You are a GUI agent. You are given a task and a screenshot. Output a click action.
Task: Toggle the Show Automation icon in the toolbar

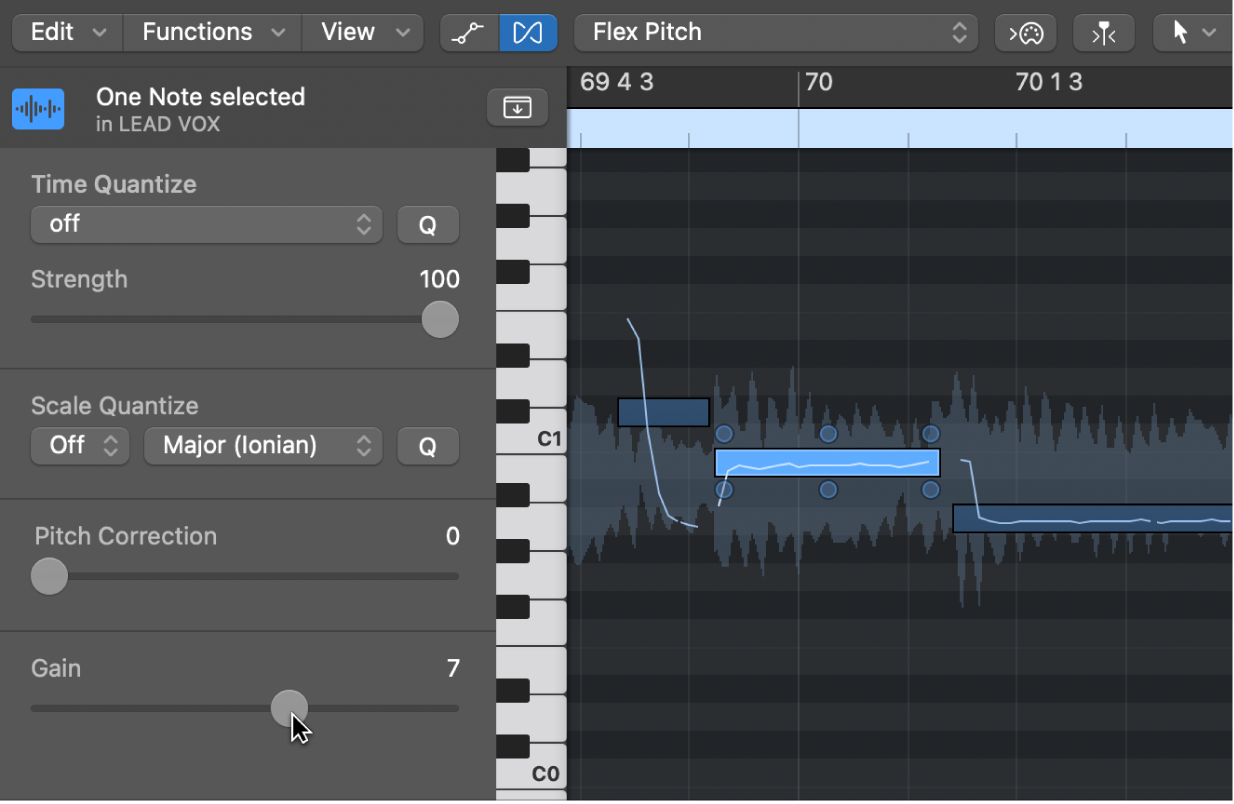coord(469,32)
